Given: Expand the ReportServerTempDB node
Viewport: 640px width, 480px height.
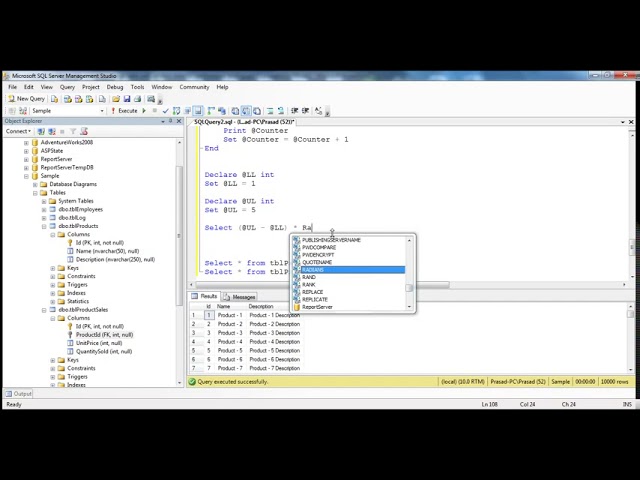Looking at the screenshot, I should pos(26,168).
